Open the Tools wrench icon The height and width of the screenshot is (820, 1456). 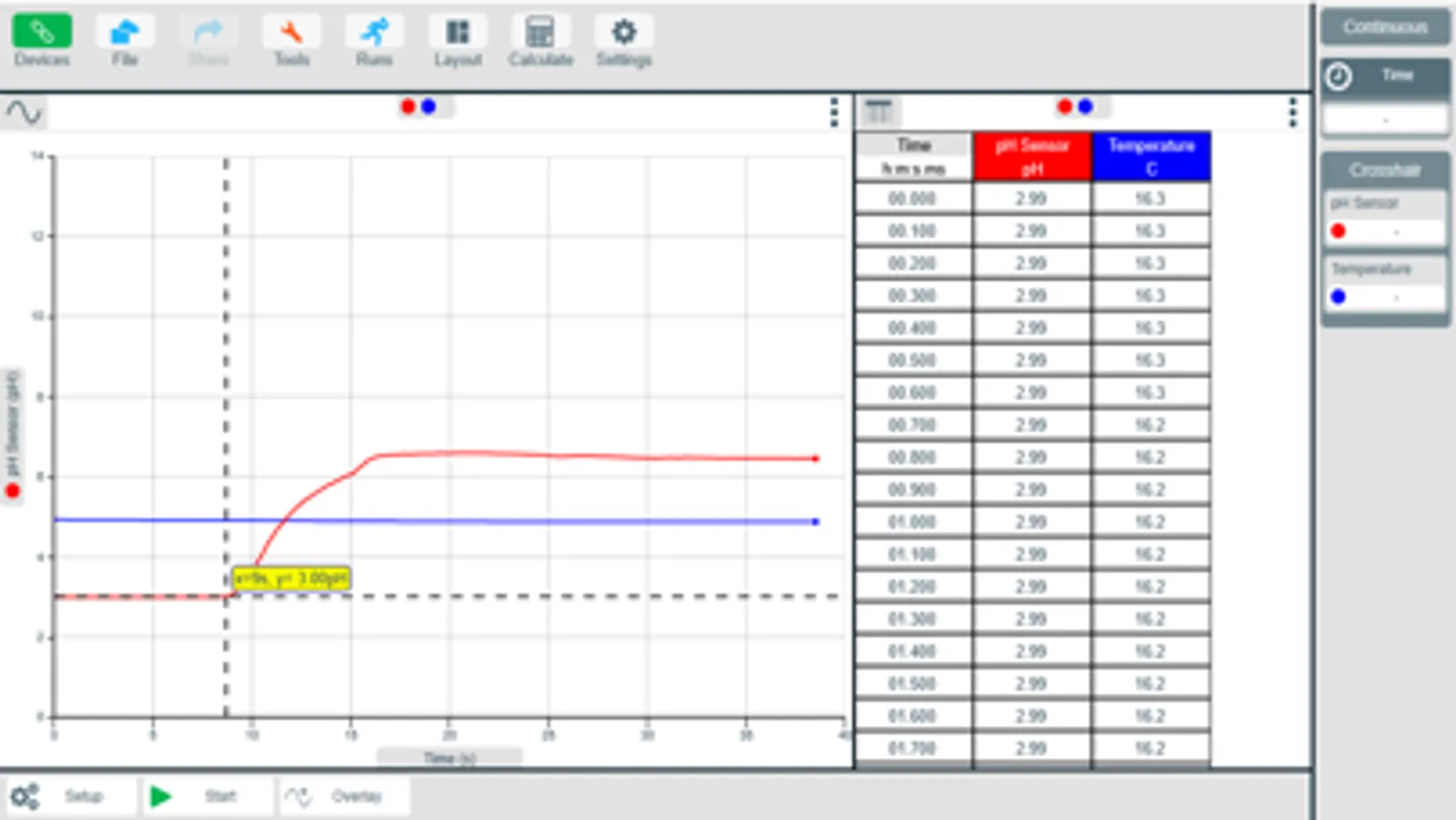(291, 33)
